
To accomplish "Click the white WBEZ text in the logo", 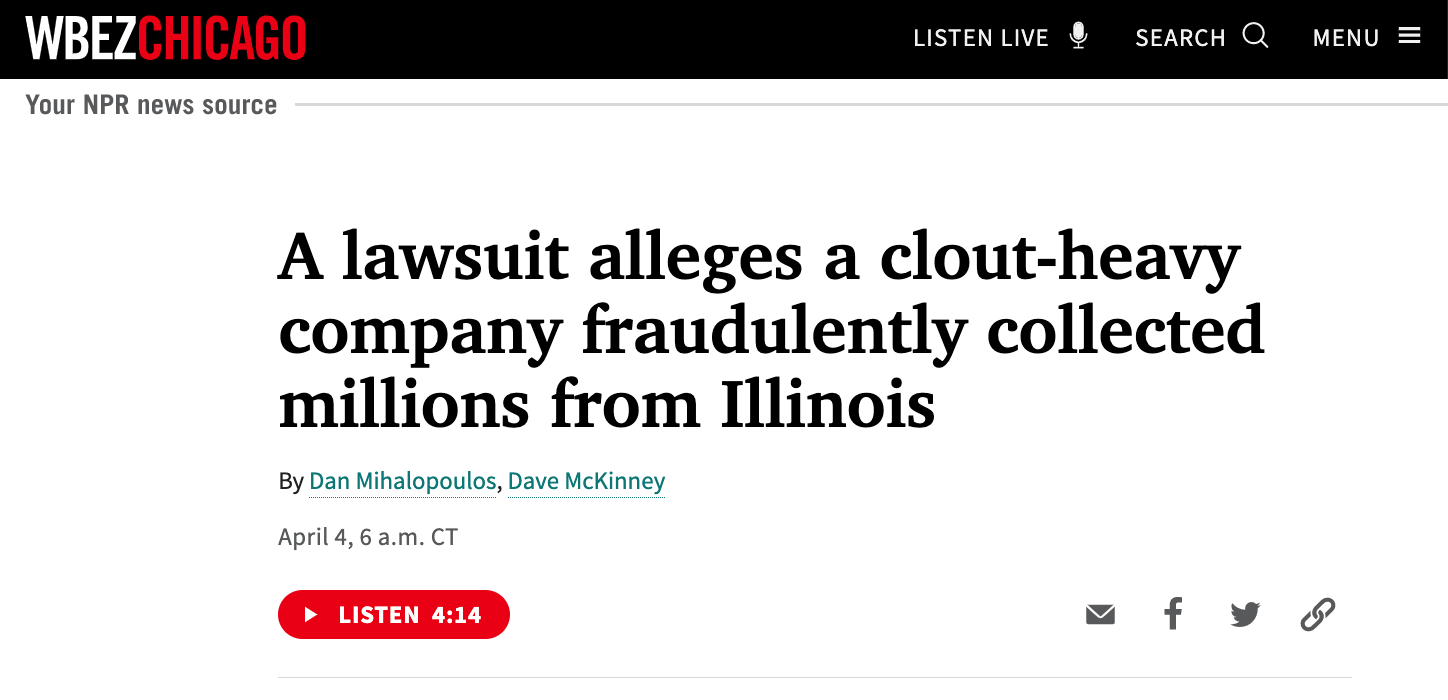I will tap(82, 38).
